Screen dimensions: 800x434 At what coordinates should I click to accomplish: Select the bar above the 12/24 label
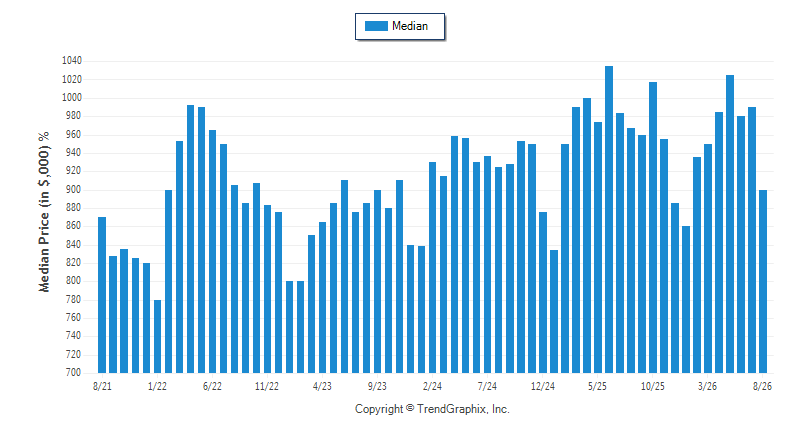543,293
